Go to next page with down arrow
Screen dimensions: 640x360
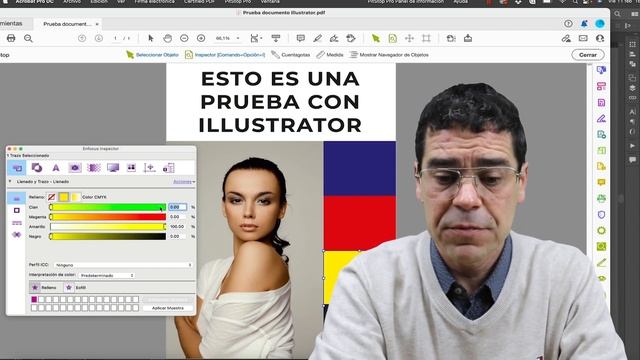tap(99, 38)
